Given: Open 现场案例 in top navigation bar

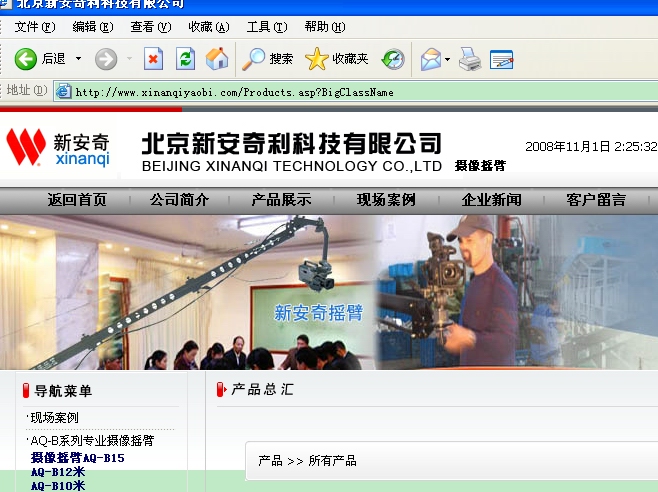Looking at the screenshot, I should (x=386, y=200).
